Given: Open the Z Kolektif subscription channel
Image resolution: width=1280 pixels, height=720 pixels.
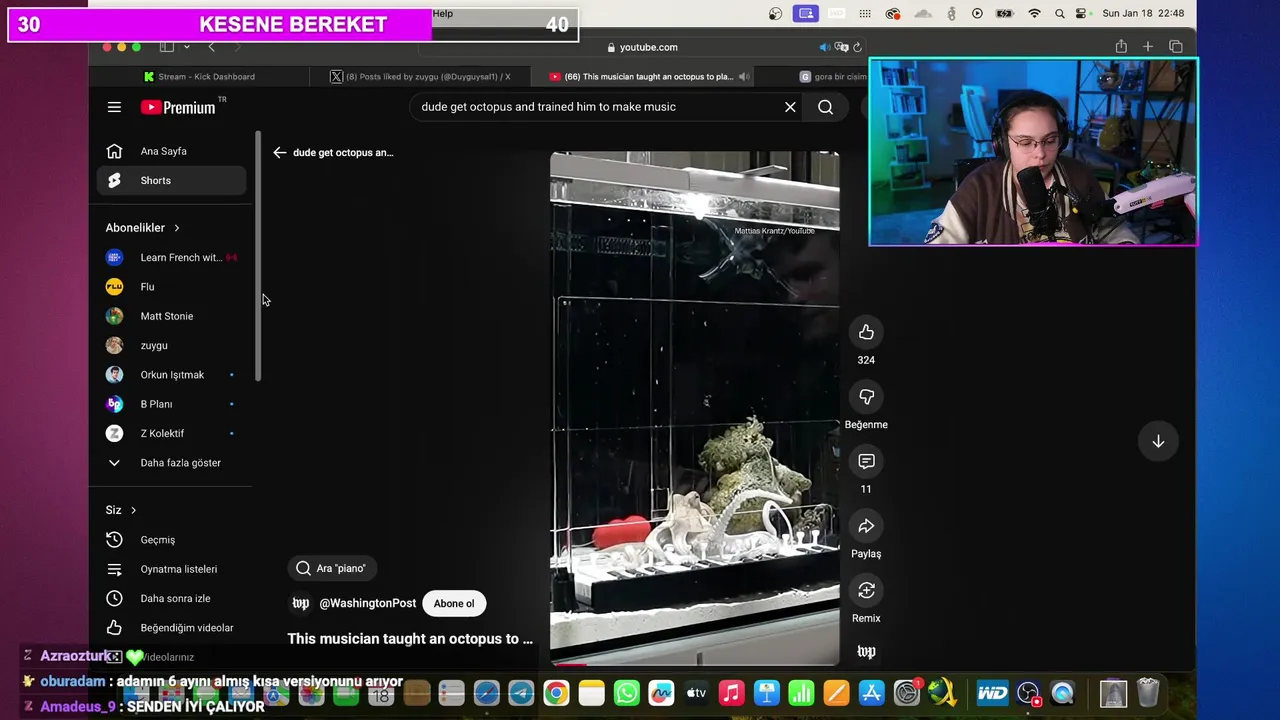Looking at the screenshot, I should point(171,433).
